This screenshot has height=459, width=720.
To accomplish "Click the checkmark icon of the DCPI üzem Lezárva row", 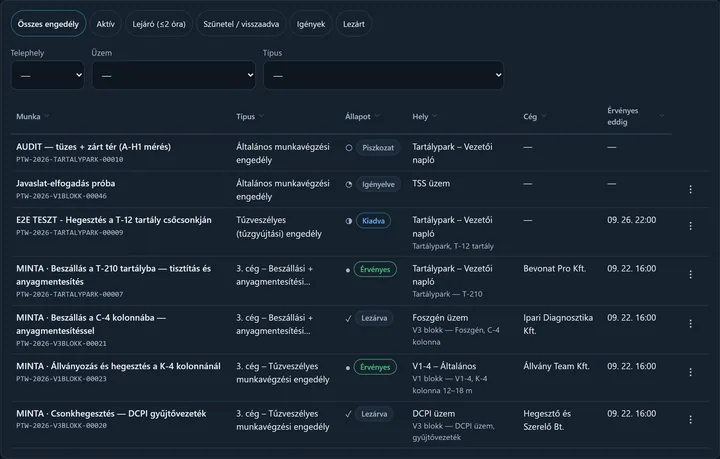I will click(349, 414).
